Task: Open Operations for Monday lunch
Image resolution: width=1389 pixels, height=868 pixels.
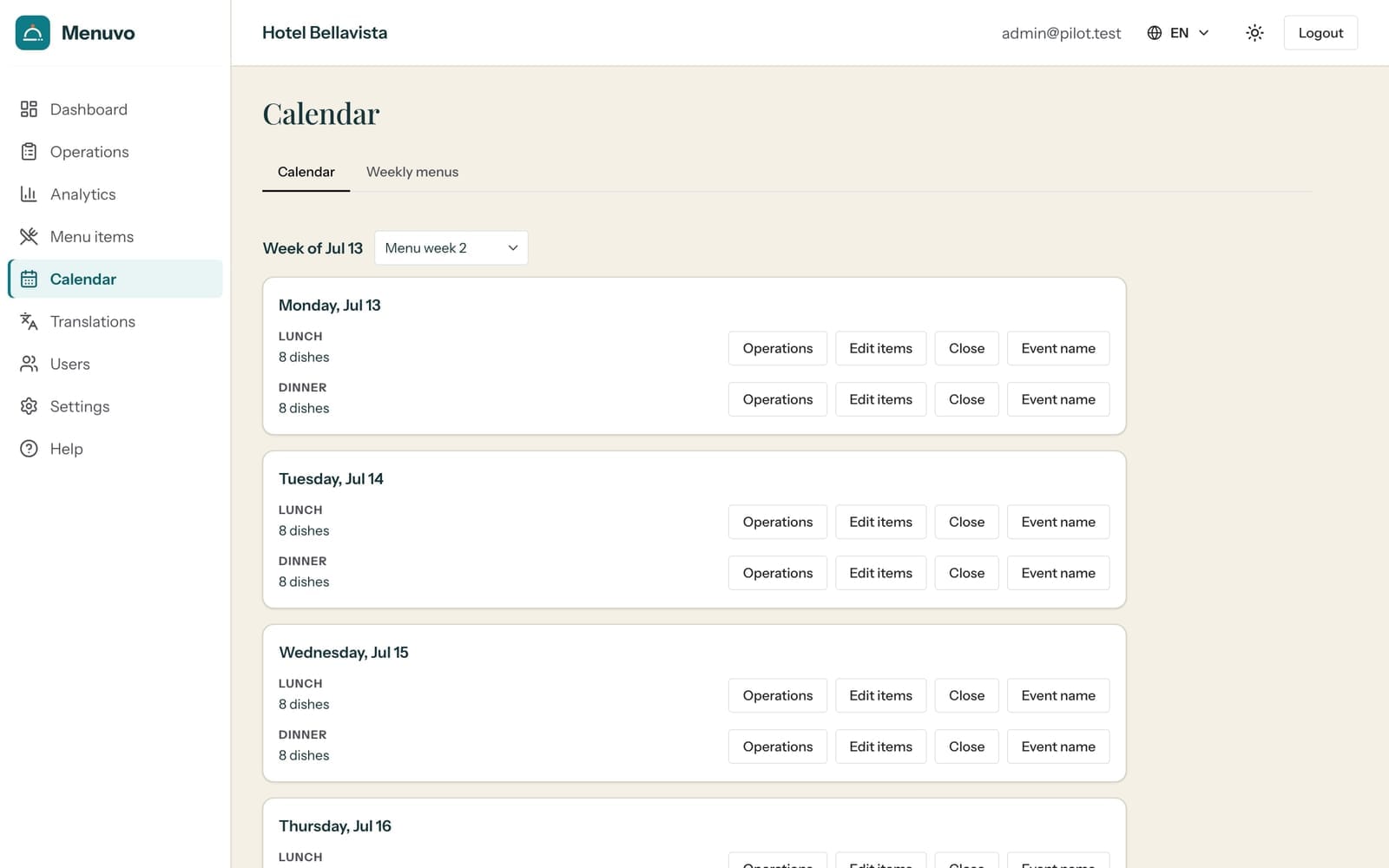Action: (x=778, y=348)
